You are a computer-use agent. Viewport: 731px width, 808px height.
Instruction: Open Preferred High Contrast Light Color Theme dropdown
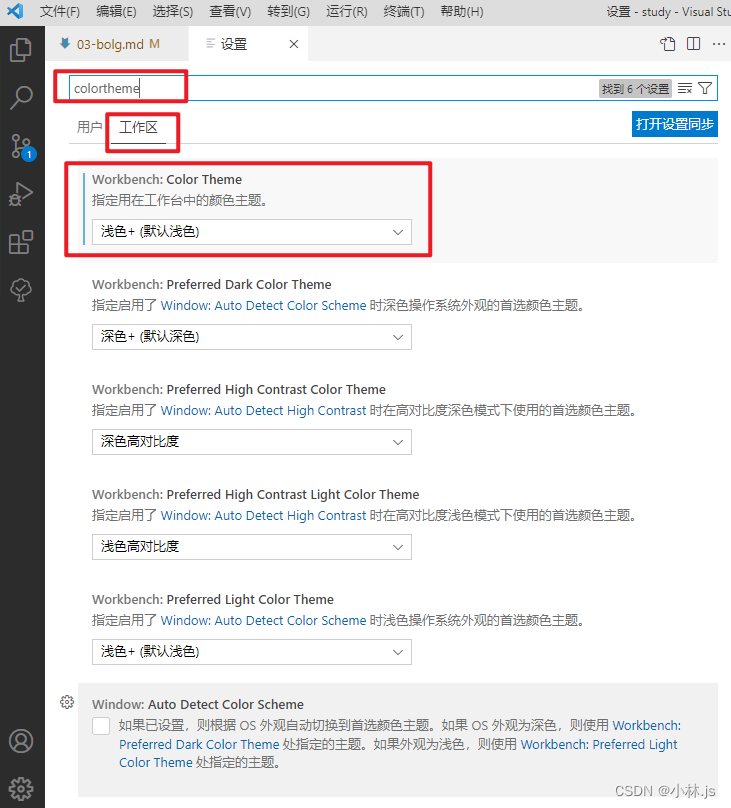(252, 547)
